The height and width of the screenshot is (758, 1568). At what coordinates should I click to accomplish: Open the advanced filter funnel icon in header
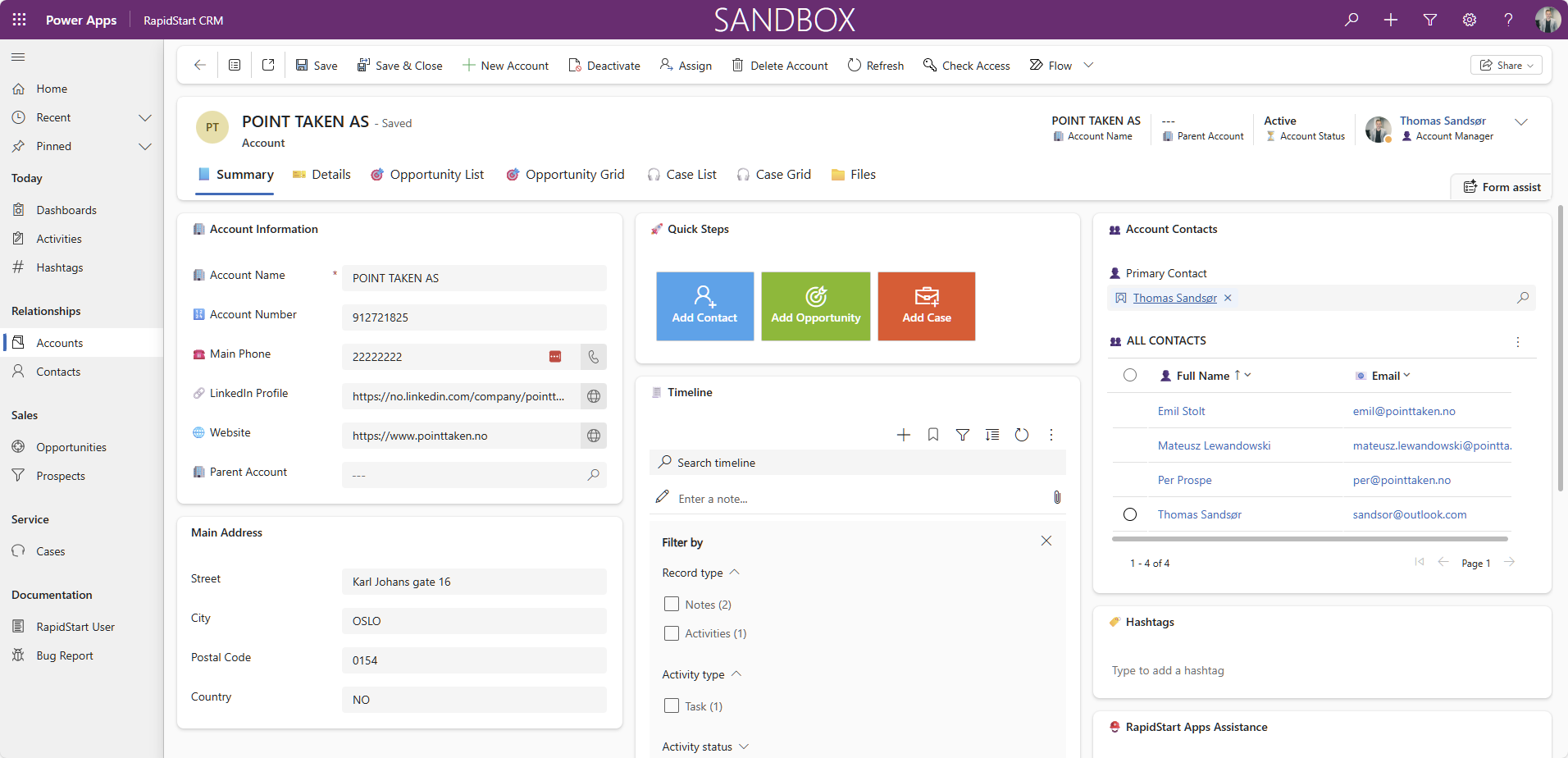coord(1430,20)
